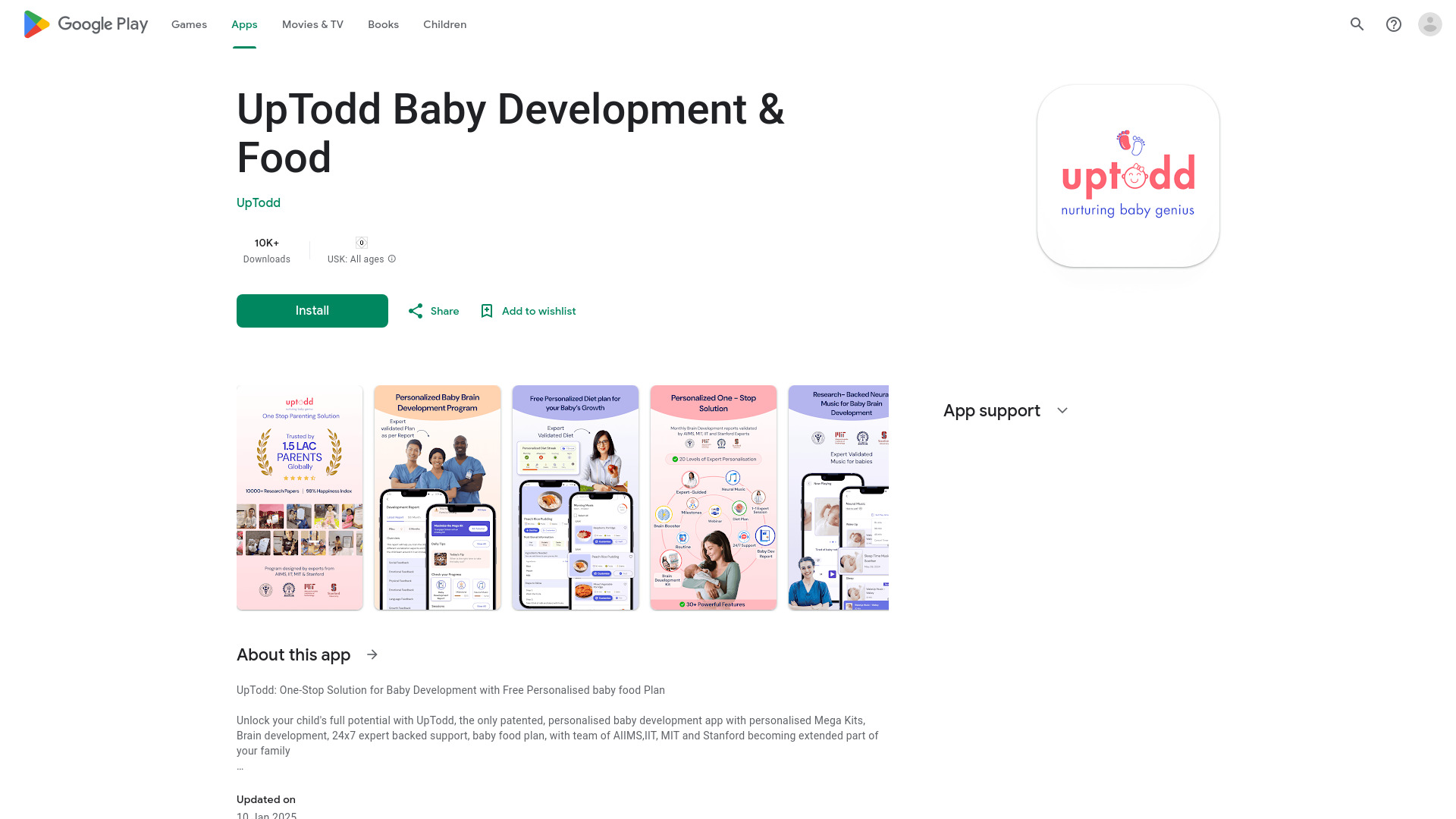Click the Install button
Image resolution: width=1456 pixels, height=819 pixels.
(x=312, y=311)
